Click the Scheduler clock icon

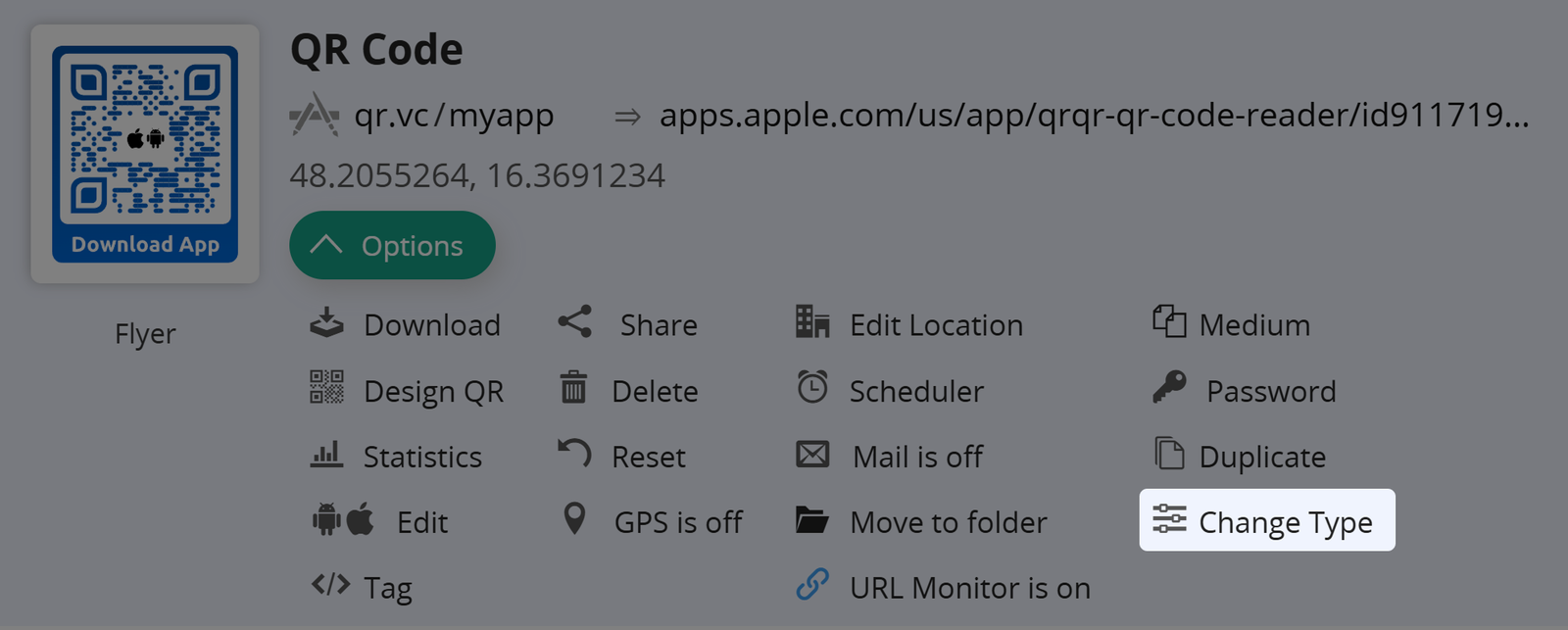(812, 388)
